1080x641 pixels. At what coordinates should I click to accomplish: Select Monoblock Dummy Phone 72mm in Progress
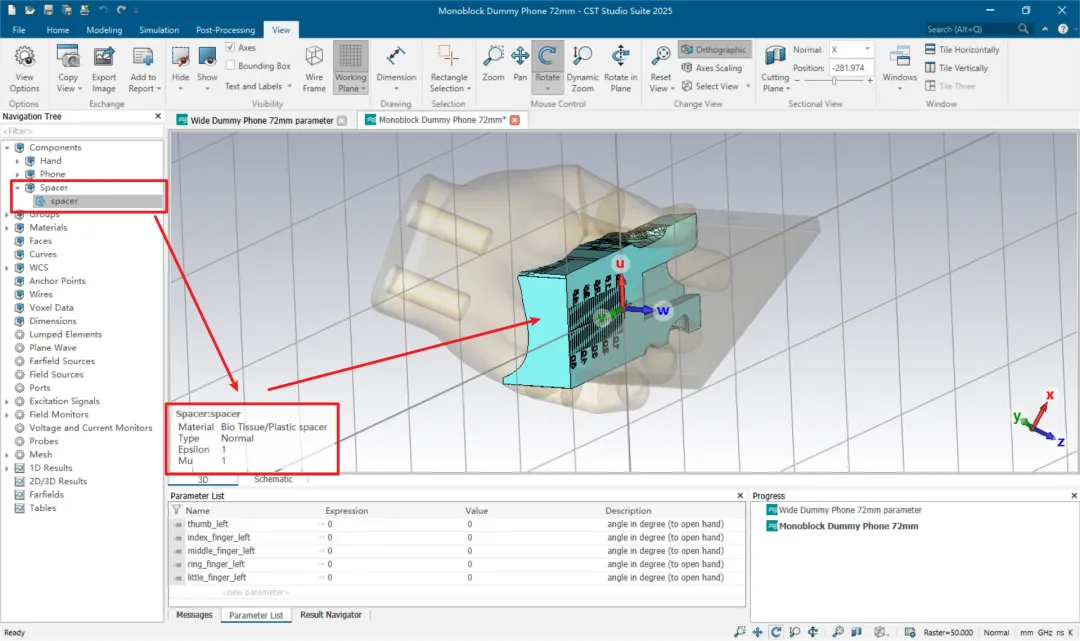[x=848, y=526]
